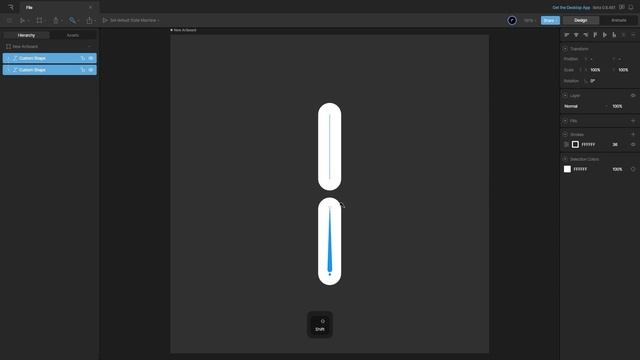The width and height of the screenshot is (640, 360).
Task: Click Scale X 100% field
Action: click(596, 70)
